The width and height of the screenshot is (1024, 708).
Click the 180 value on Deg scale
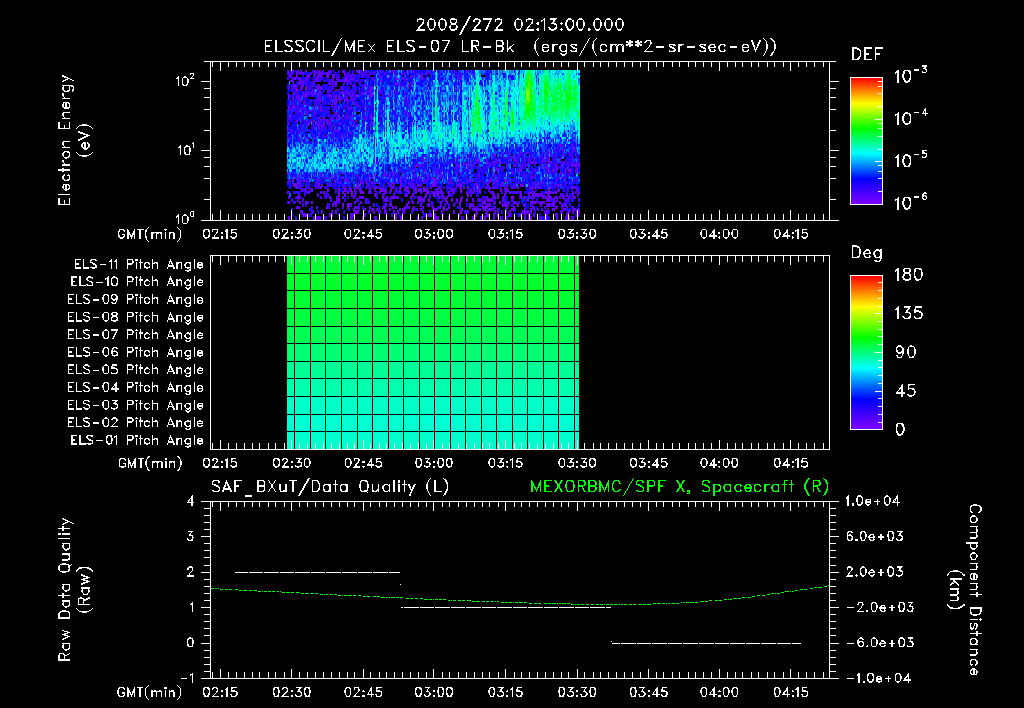pos(908,274)
